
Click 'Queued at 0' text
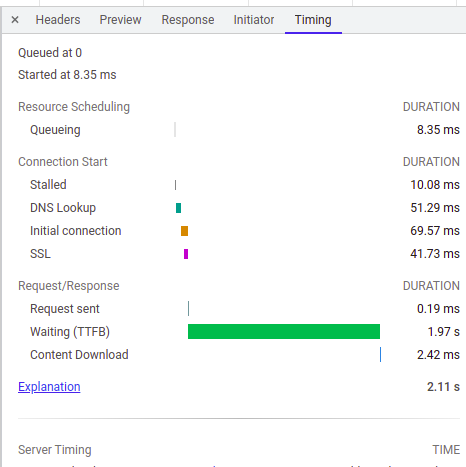click(x=50, y=53)
